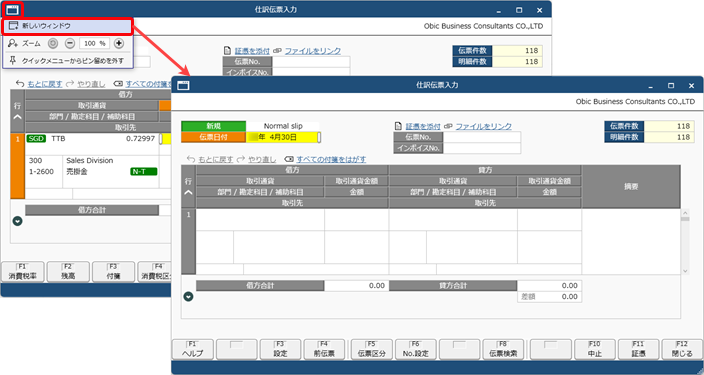Click the SGD currency badge

pyautogui.click(x=36, y=139)
